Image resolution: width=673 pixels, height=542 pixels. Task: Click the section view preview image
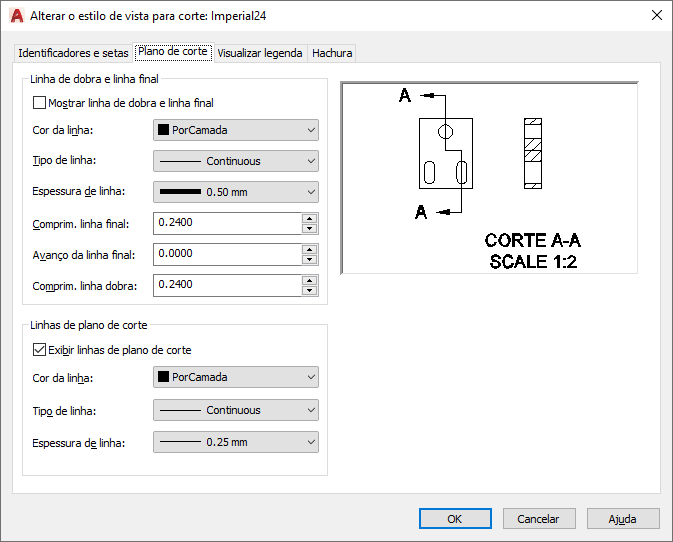point(489,177)
